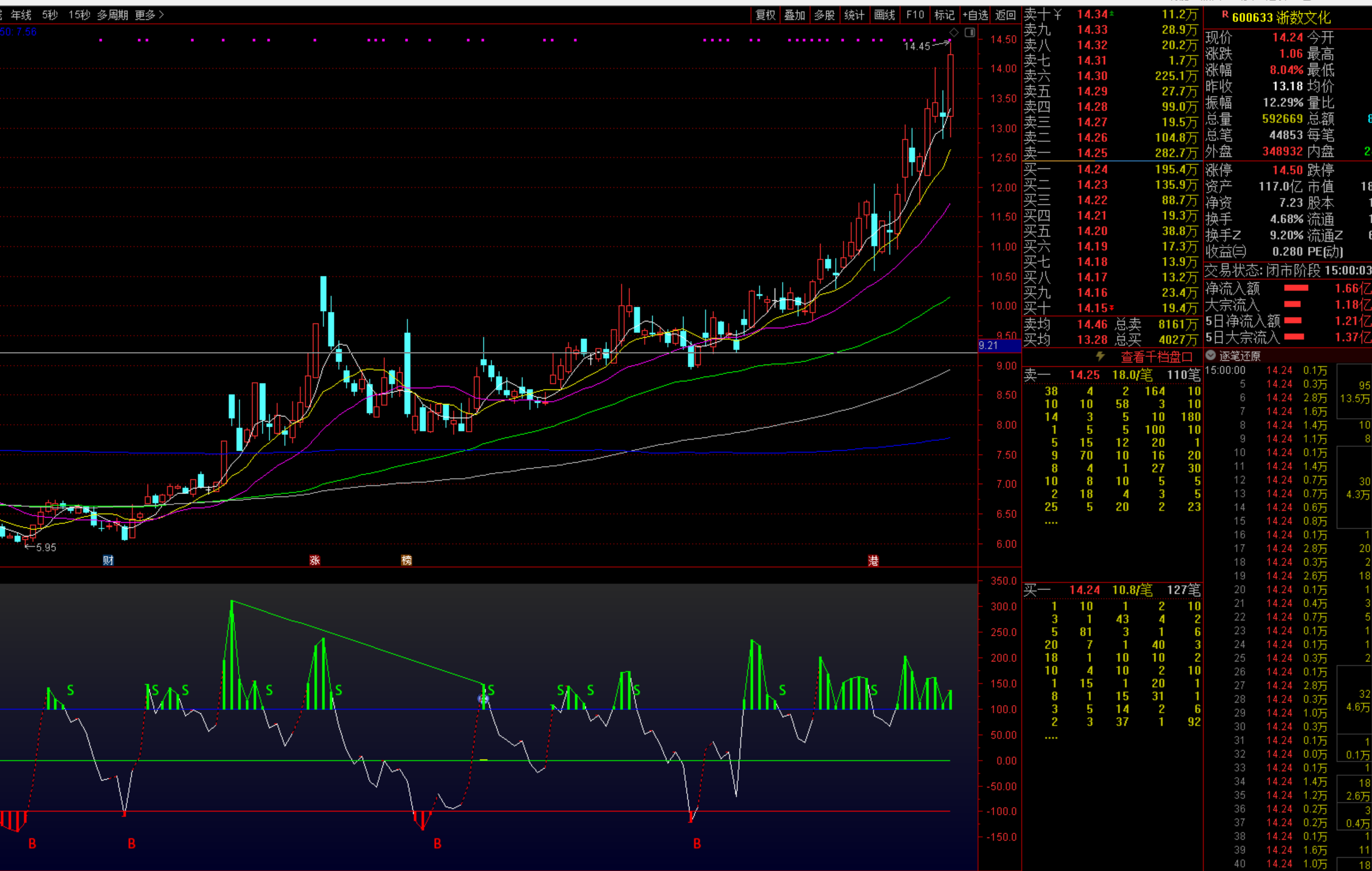Open the 逐笔还原 dropdown arrow
The height and width of the screenshot is (871, 1372).
click(1210, 355)
